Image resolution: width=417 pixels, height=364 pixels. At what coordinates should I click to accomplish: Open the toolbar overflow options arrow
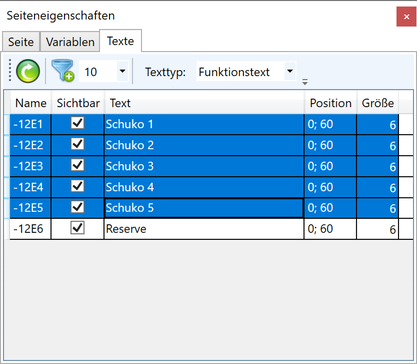(x=305, y=82)
